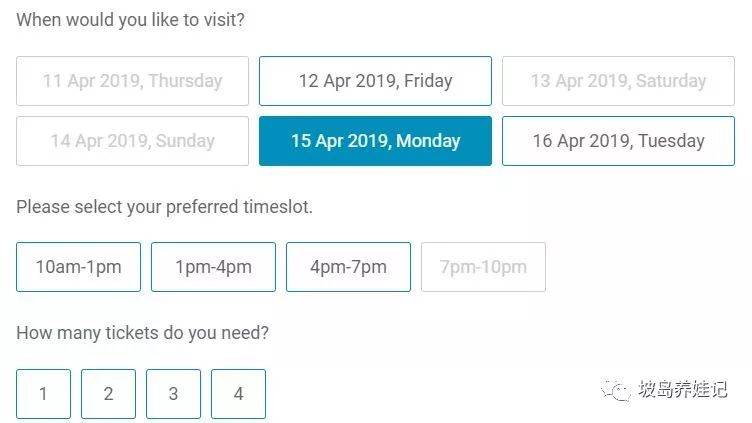The width and height of the screenshot is (752, 423).
Task: Select the 10am-1pm timeslot
Action: [78, 267]
